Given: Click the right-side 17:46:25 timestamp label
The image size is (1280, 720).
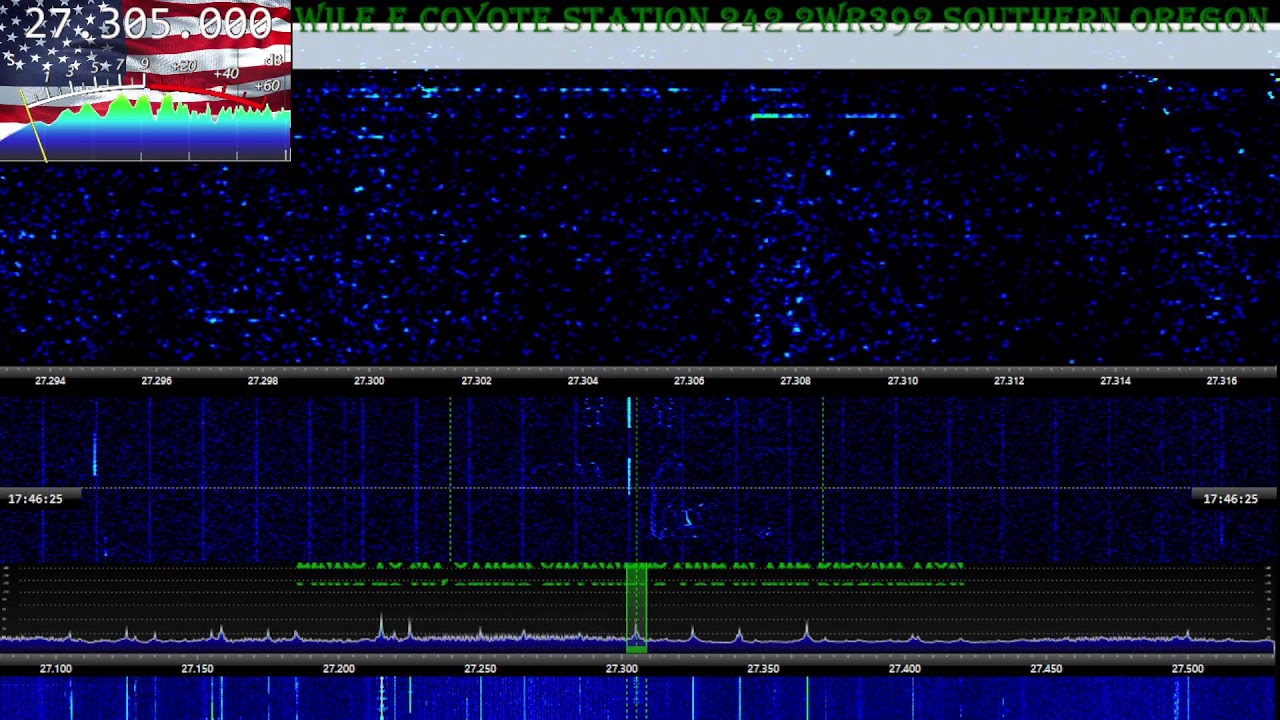Looking at the screenshot, I should pos(1231,499).
